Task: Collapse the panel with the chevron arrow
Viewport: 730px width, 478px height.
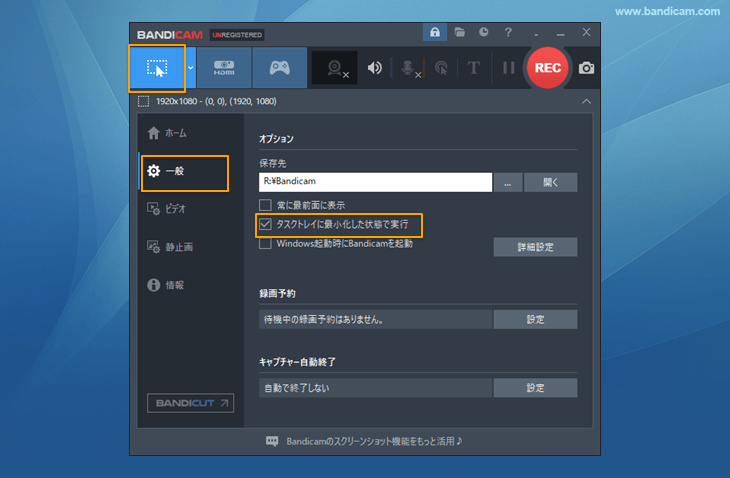Action: pos(586,101)
